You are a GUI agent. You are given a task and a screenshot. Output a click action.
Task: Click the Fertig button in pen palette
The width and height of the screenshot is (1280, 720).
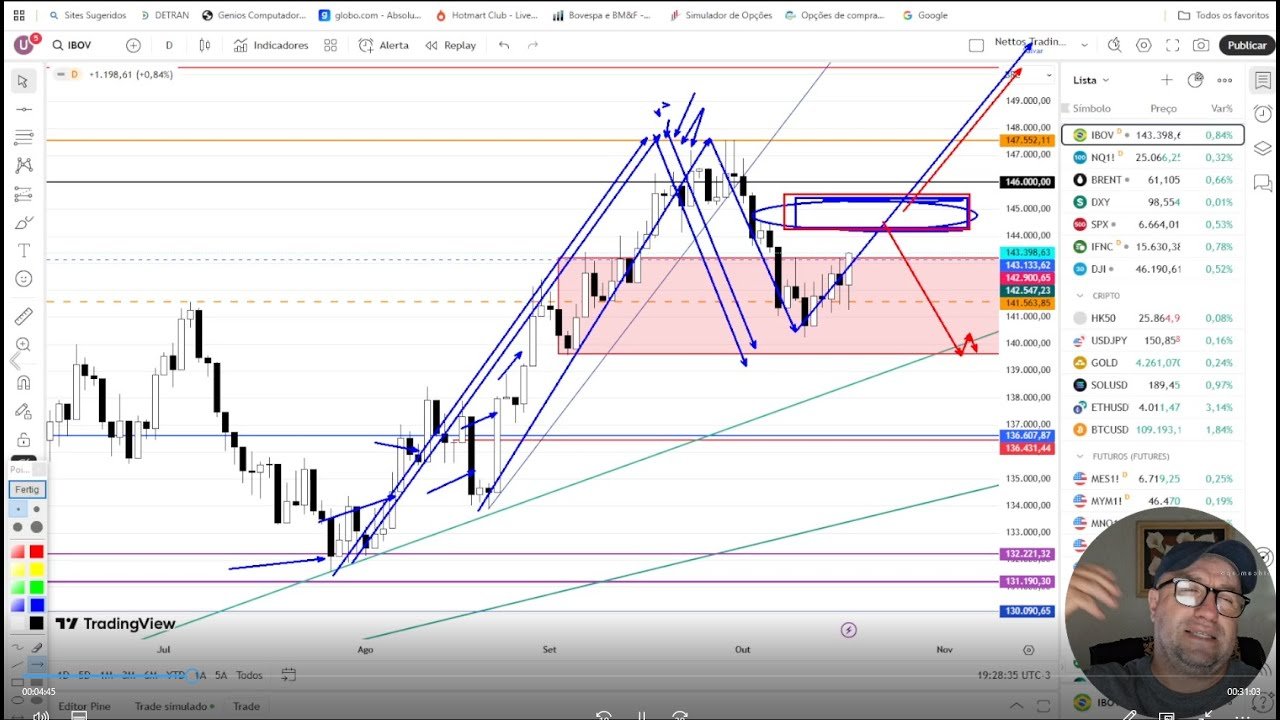coord(27,490)
